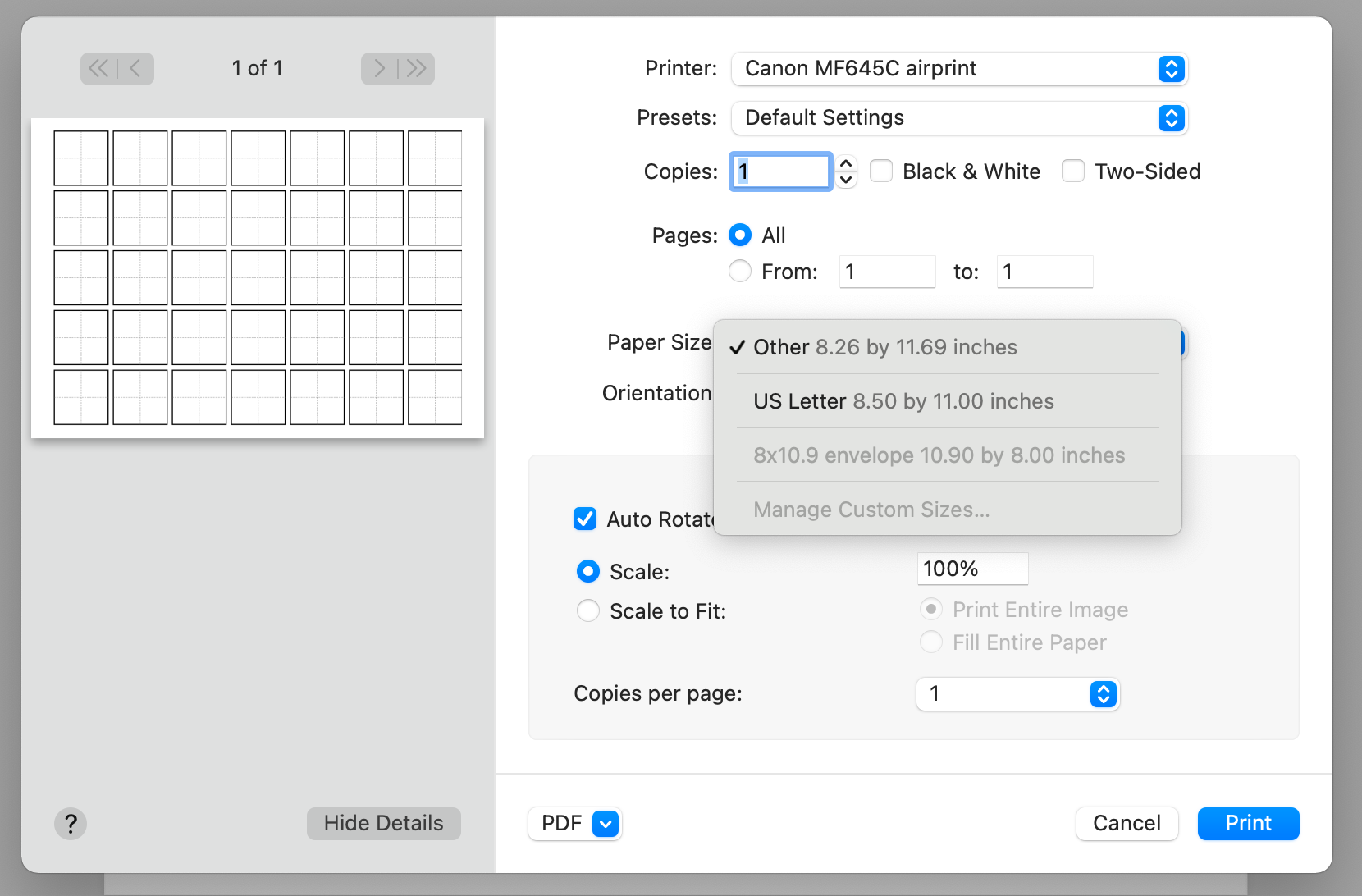Go to the previous preview page
Screen dimensions: 1362x896
coord(138,69)
